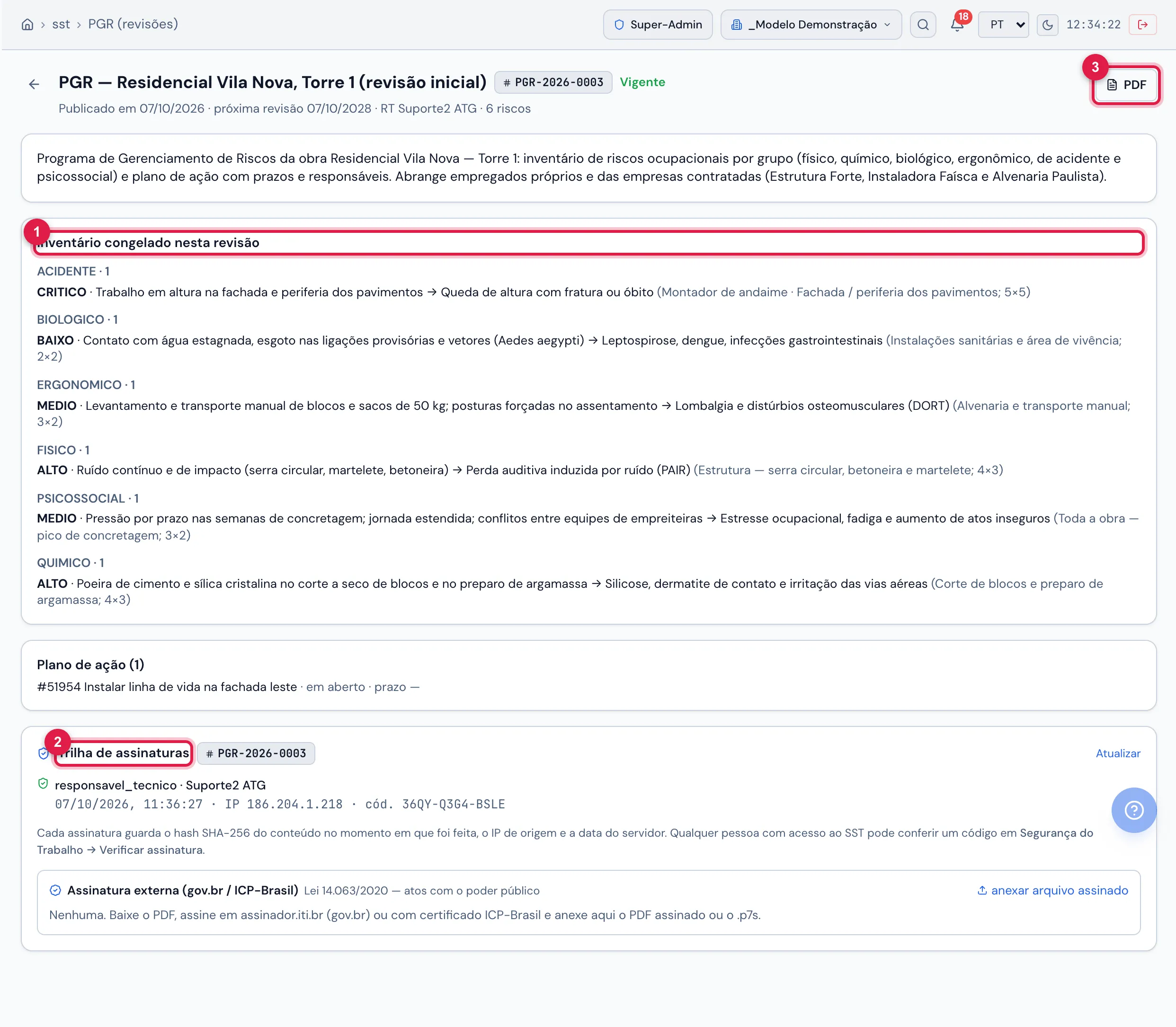
Task: Click the PGR-2026-0003 tag in signature trail
Action: [x=256, y=753]
